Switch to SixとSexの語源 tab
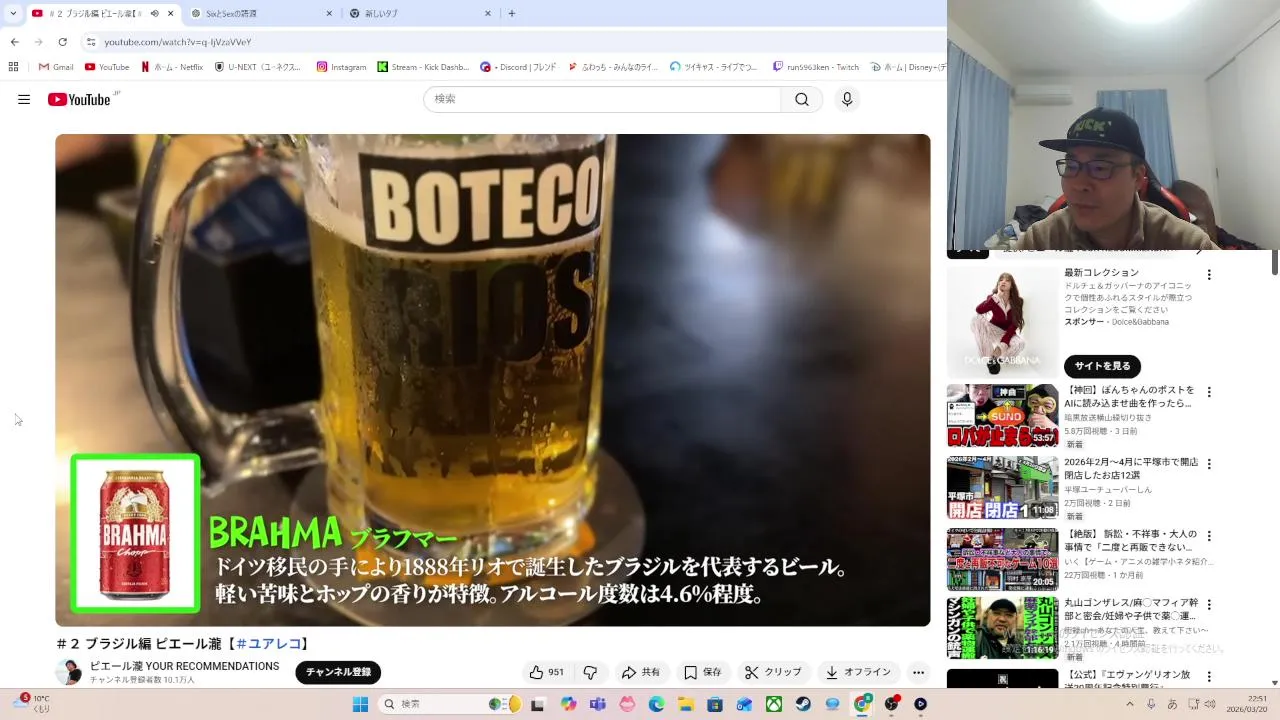Screen dimensions: 1280x720 coord(258,14)
